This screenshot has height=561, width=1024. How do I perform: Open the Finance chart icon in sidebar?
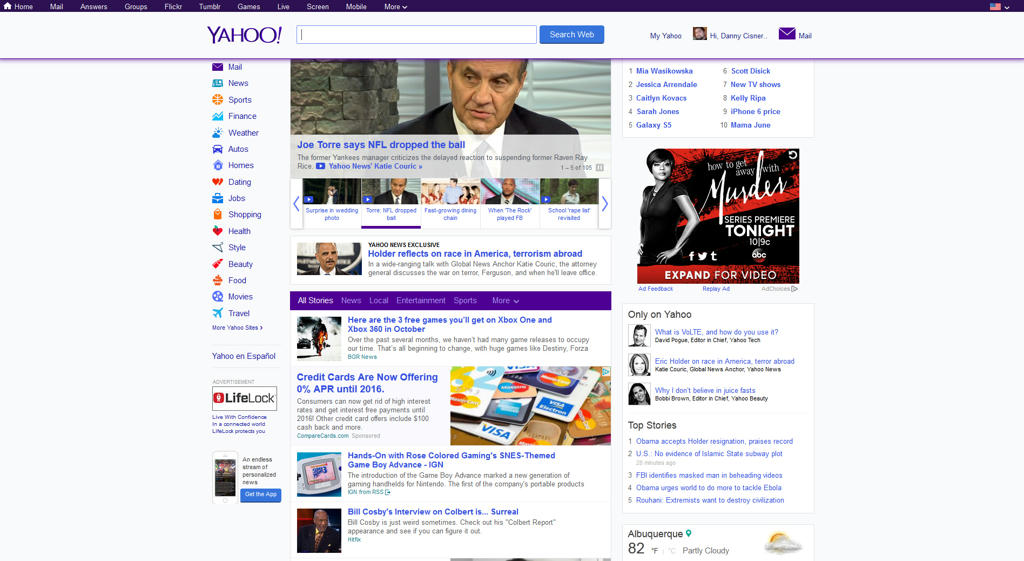218,116
